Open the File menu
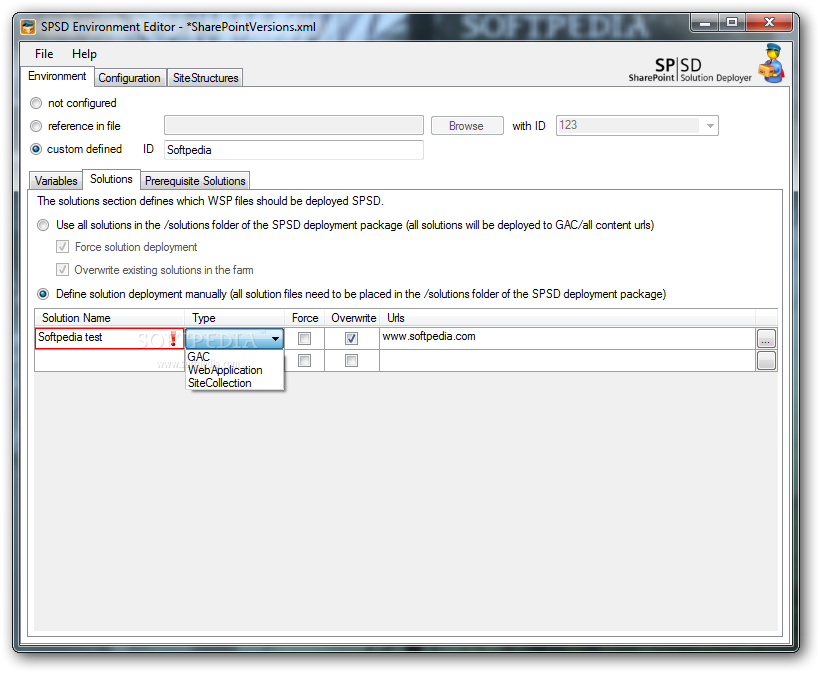Viewport: 820px width, 673px height. [x=44, y=54]
